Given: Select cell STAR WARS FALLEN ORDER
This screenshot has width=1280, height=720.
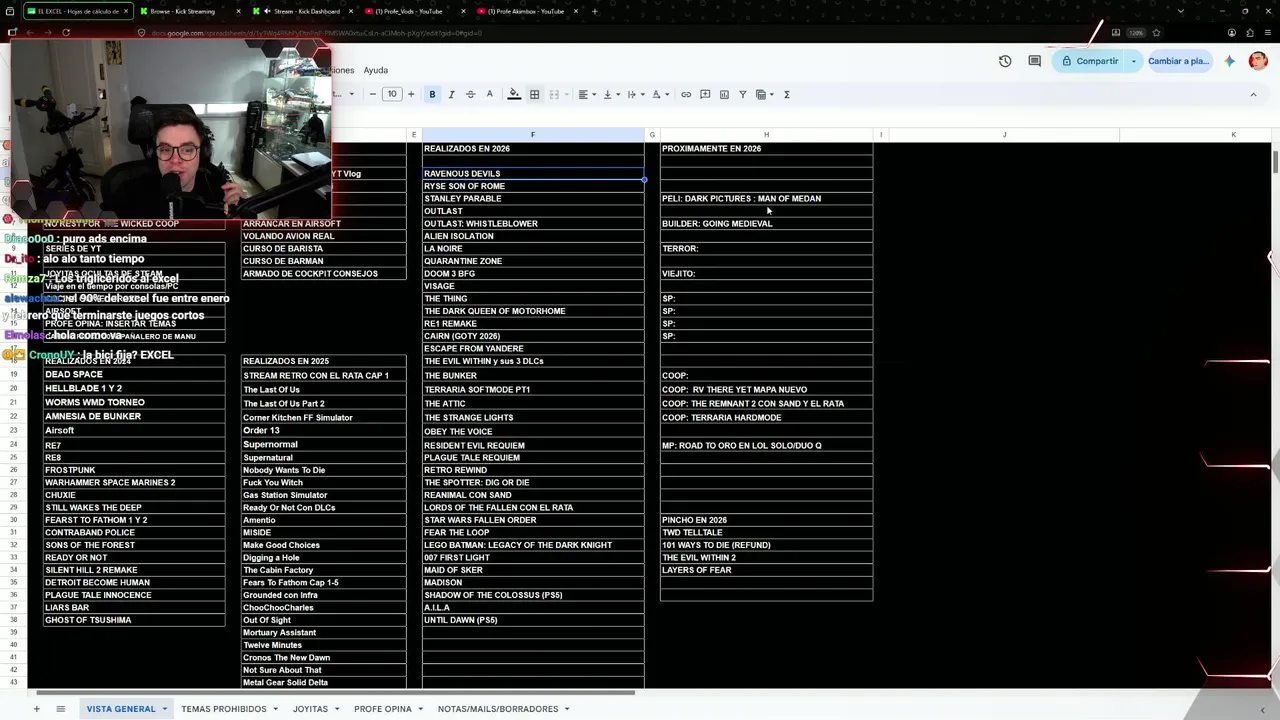Looking at the screenshot, I should coord(533,520).
